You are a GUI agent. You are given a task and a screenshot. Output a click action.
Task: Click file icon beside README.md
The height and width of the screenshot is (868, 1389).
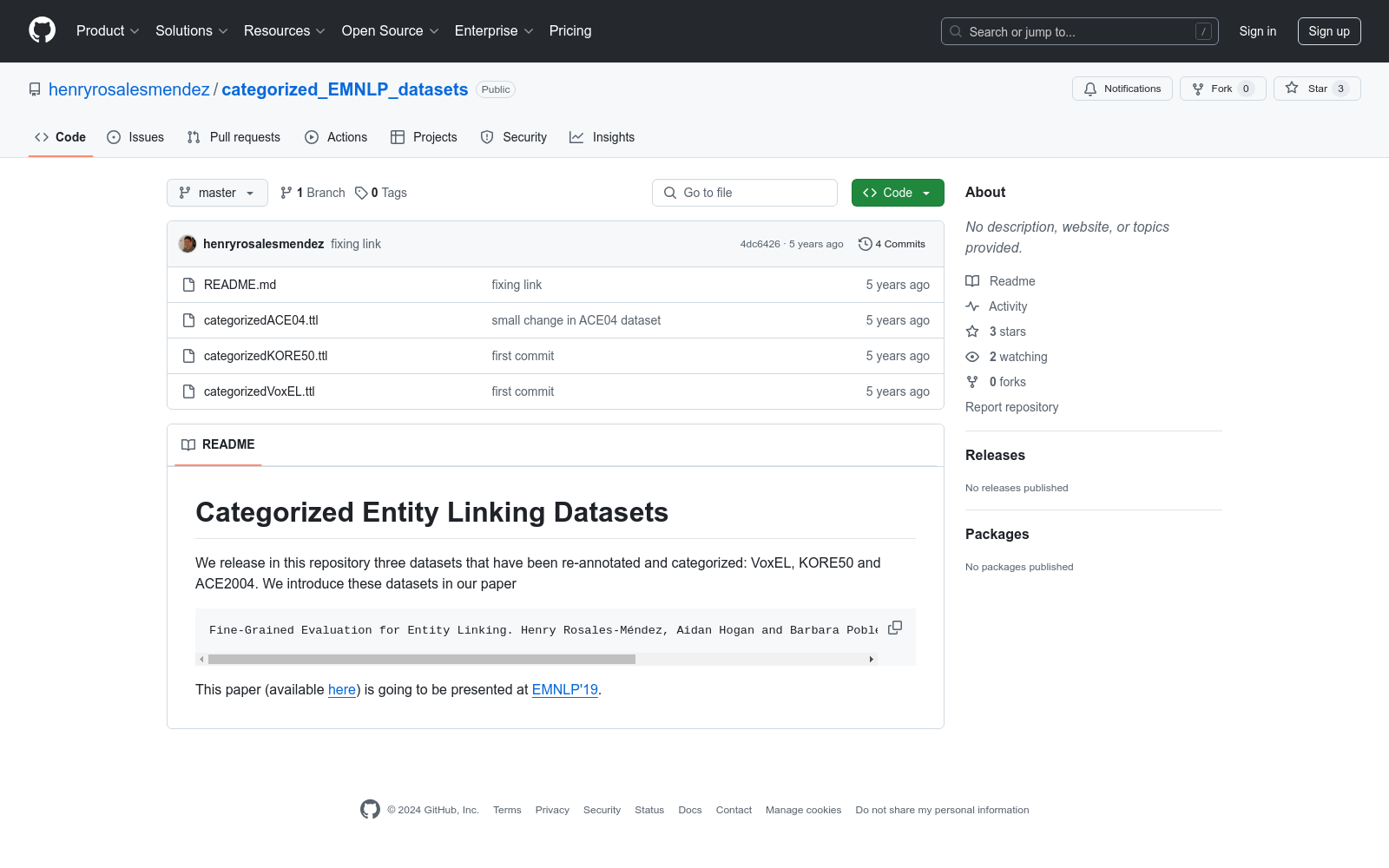coord(188,285)
